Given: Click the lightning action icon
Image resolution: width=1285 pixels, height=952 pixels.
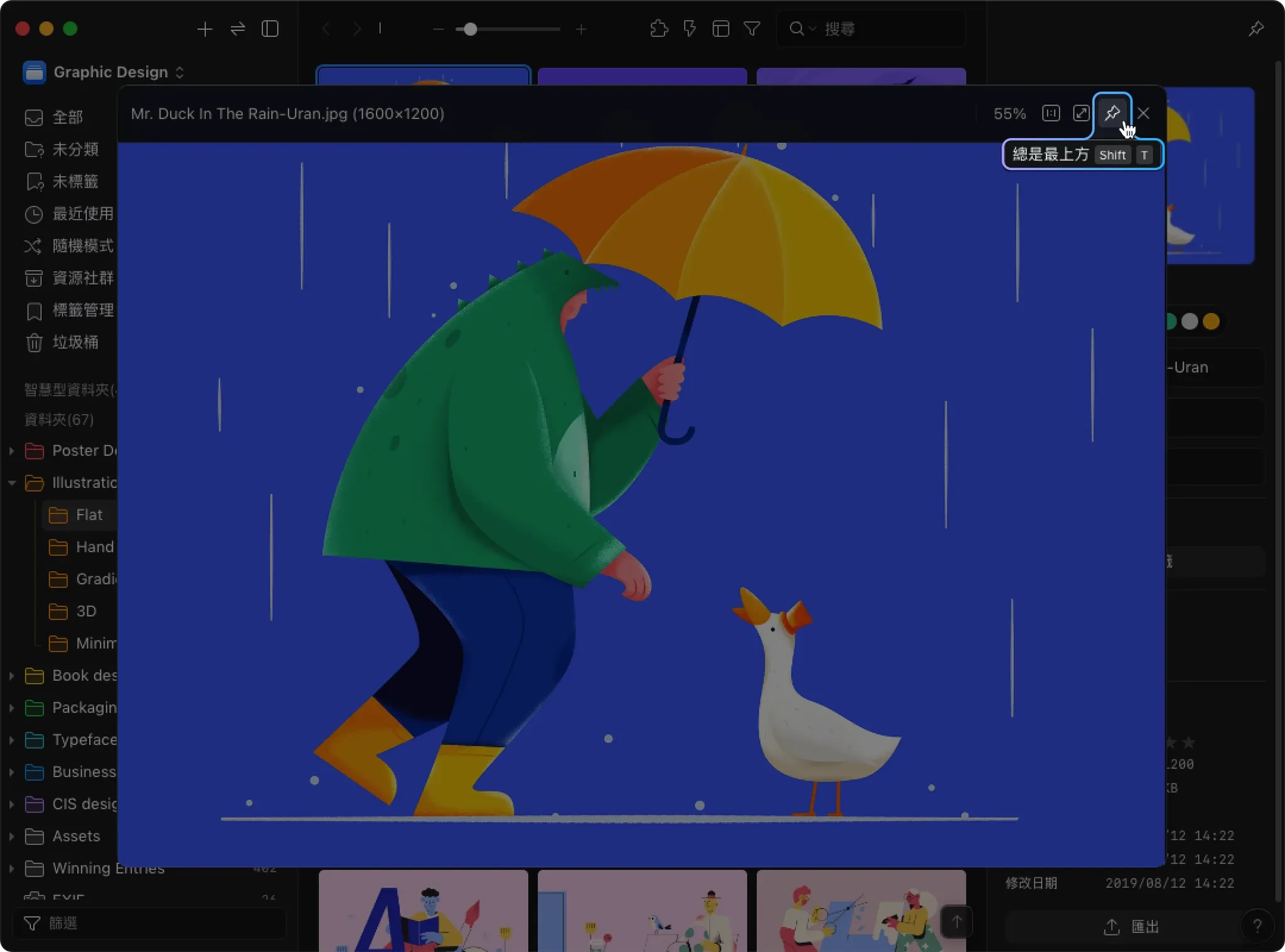Looking at the screenshot, I should pyautogui.click(x=690, y=29).
